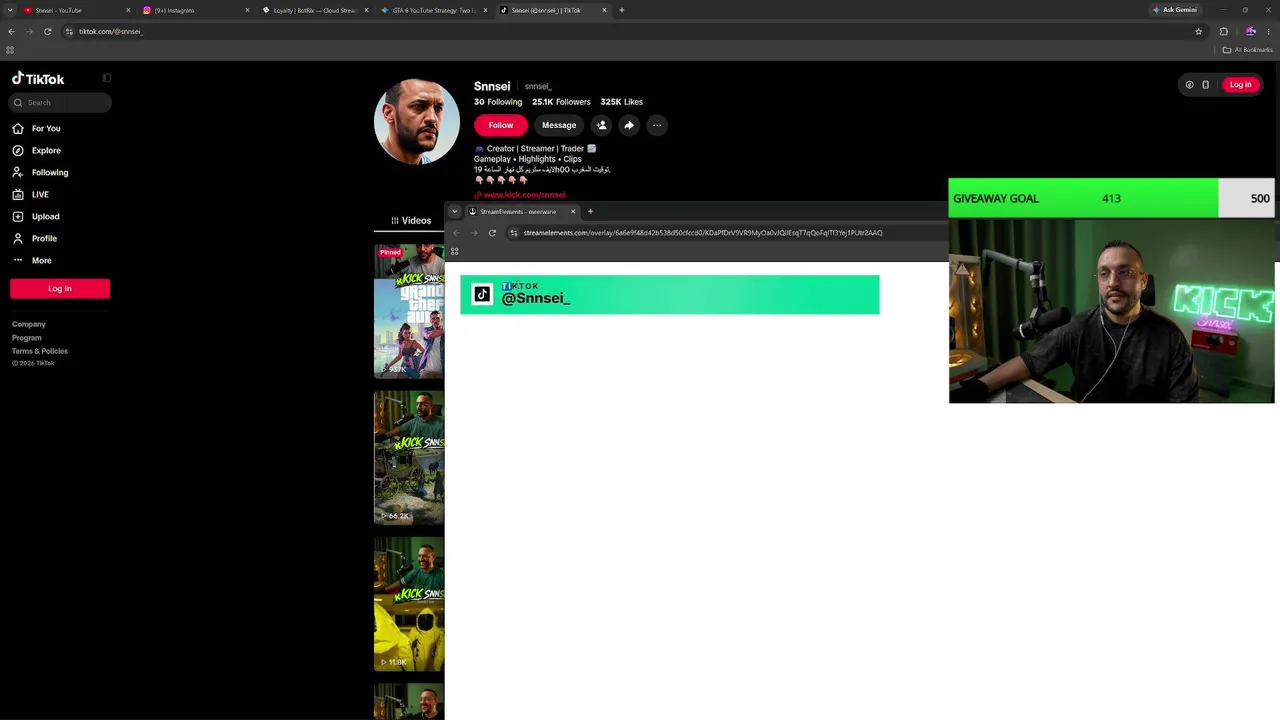Image resolution: width=1280 pixels, height=720 pixels.
Task: Go back in the main browser
Action: click(11, 31)
